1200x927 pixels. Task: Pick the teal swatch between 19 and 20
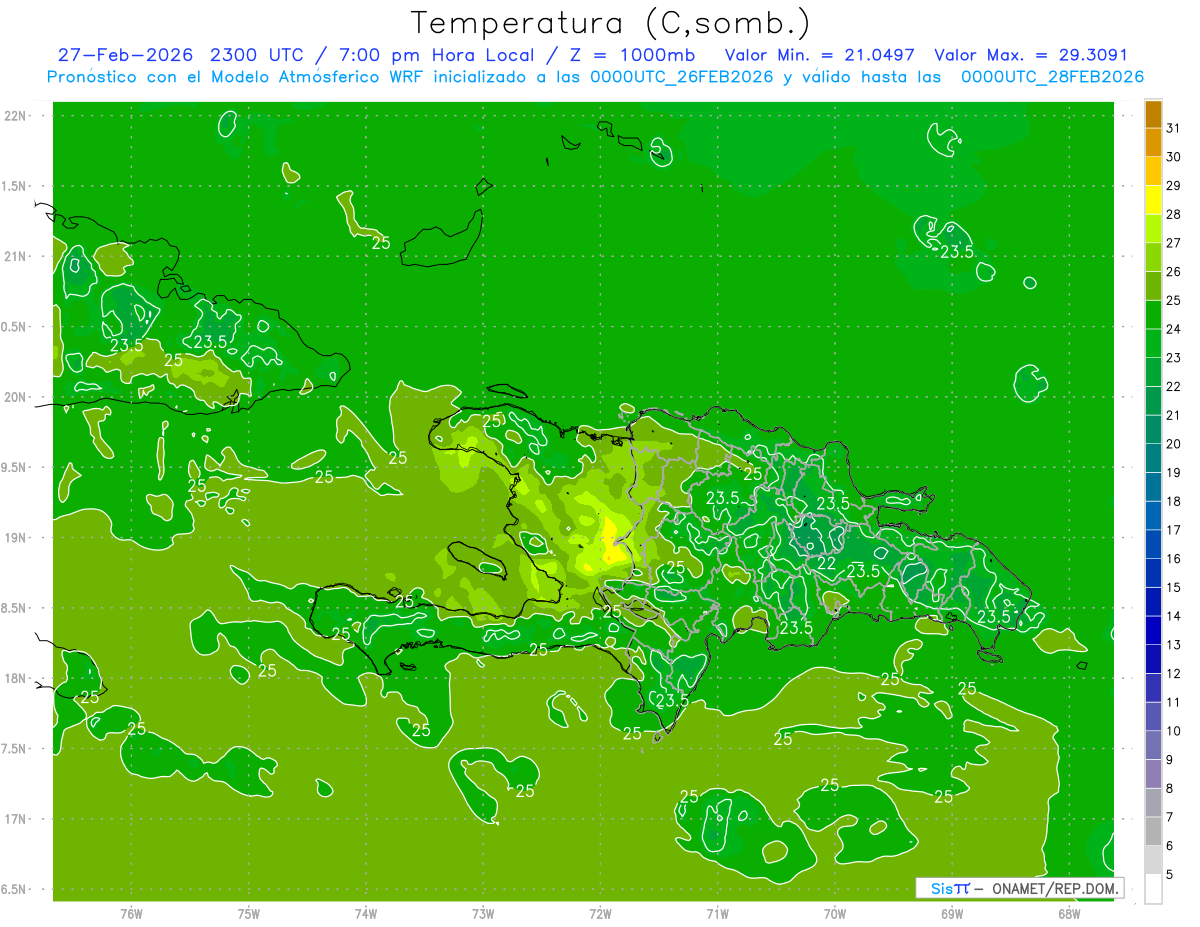(1153, 458)
